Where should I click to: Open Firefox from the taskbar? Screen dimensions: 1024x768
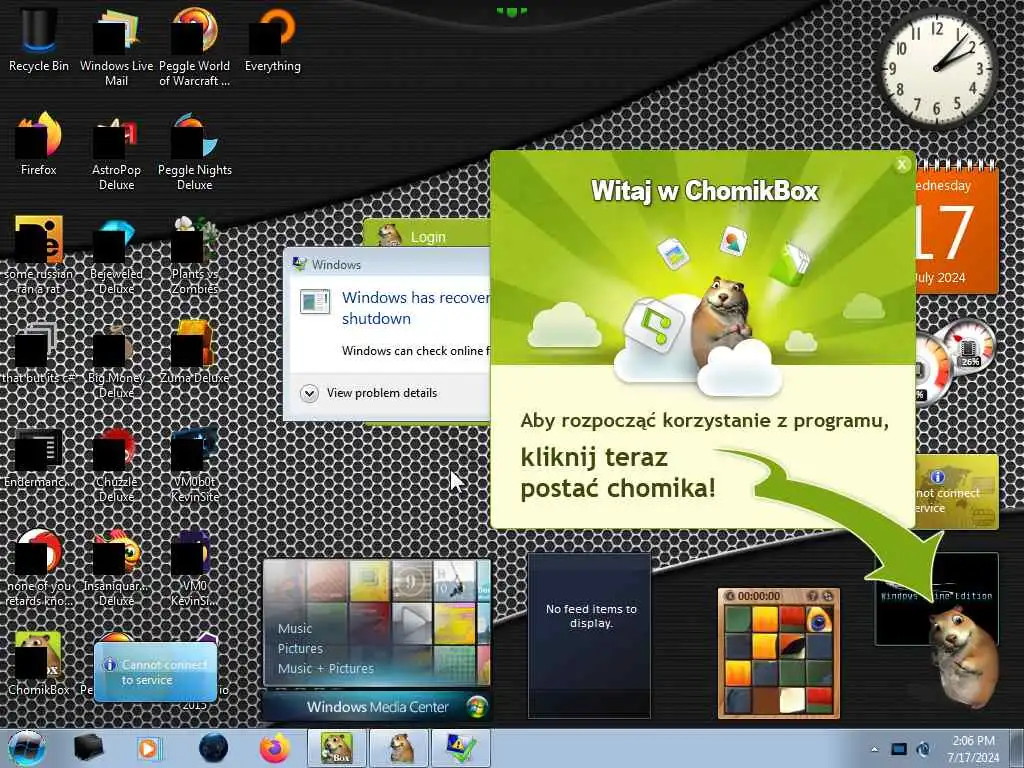pos(275,748)
